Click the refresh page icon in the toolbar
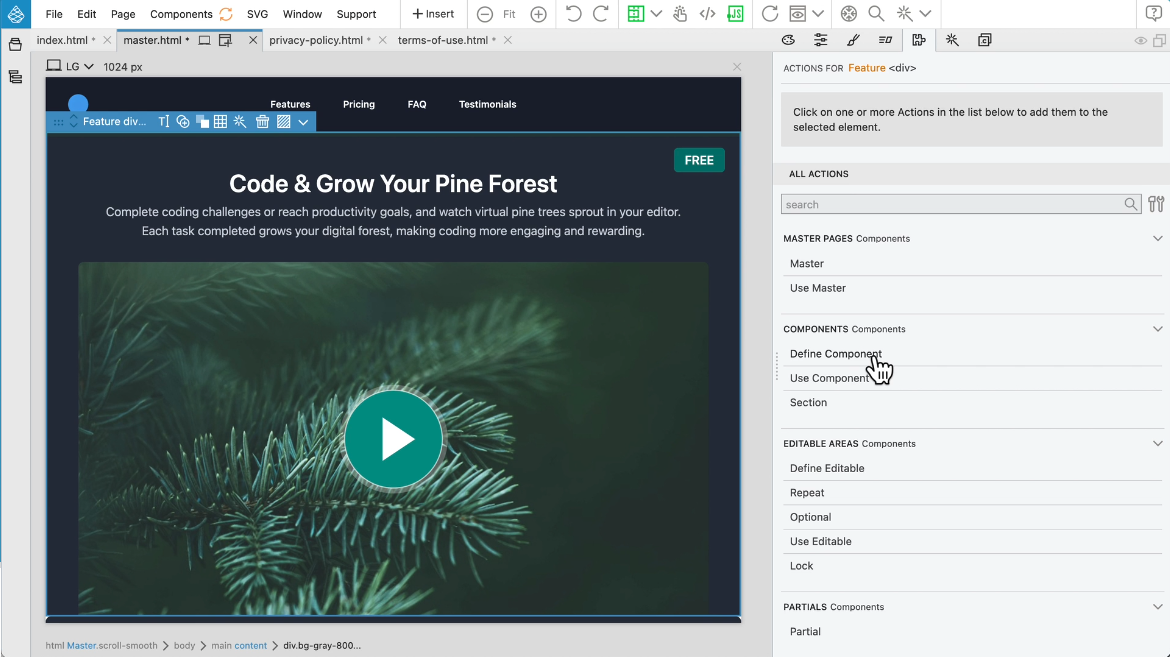The height and width of the screenshot is (657, 1170). point(769,14)
